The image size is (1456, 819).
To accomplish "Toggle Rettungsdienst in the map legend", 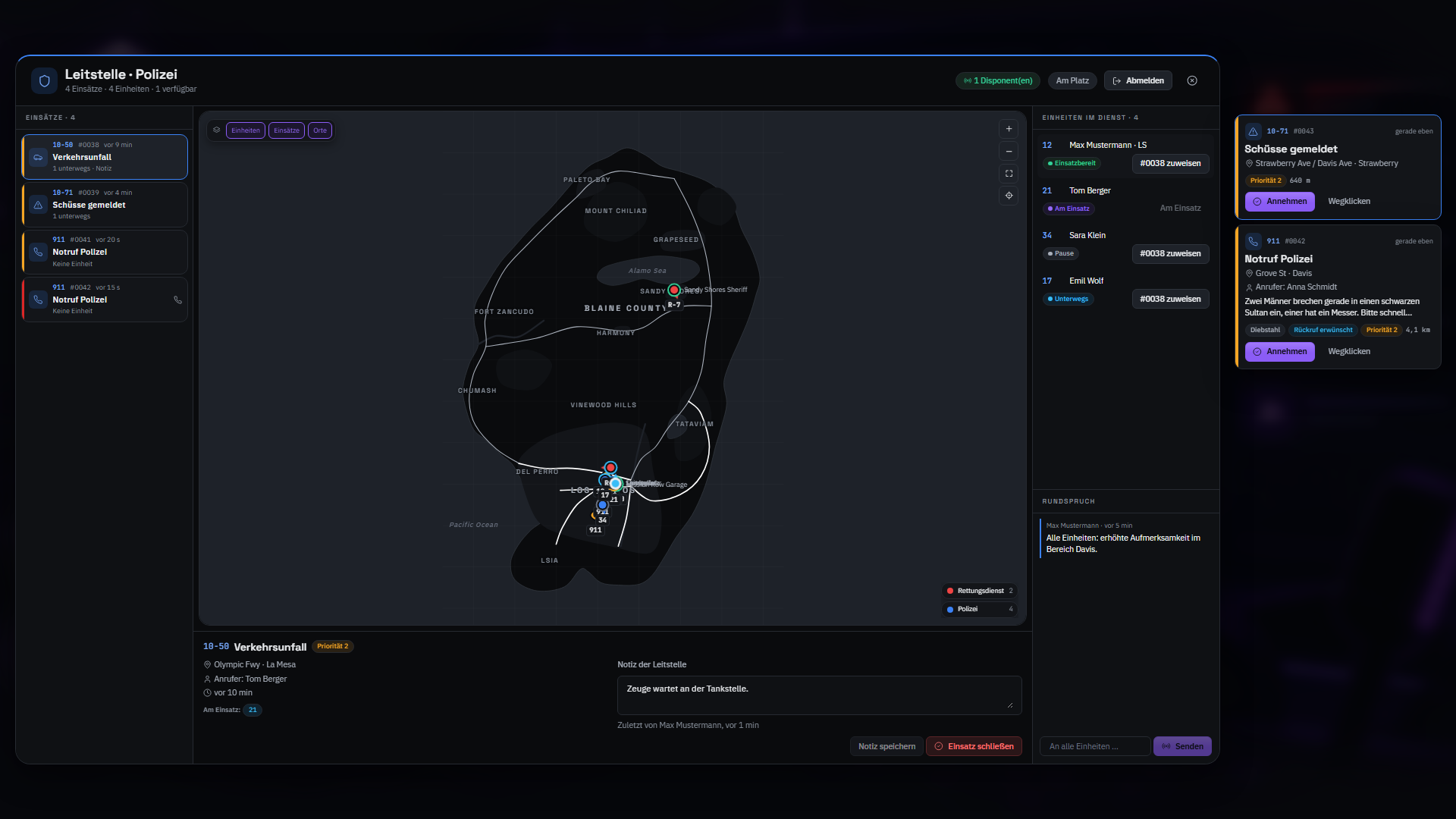I will pyautogui.click(x=979, y=591).
